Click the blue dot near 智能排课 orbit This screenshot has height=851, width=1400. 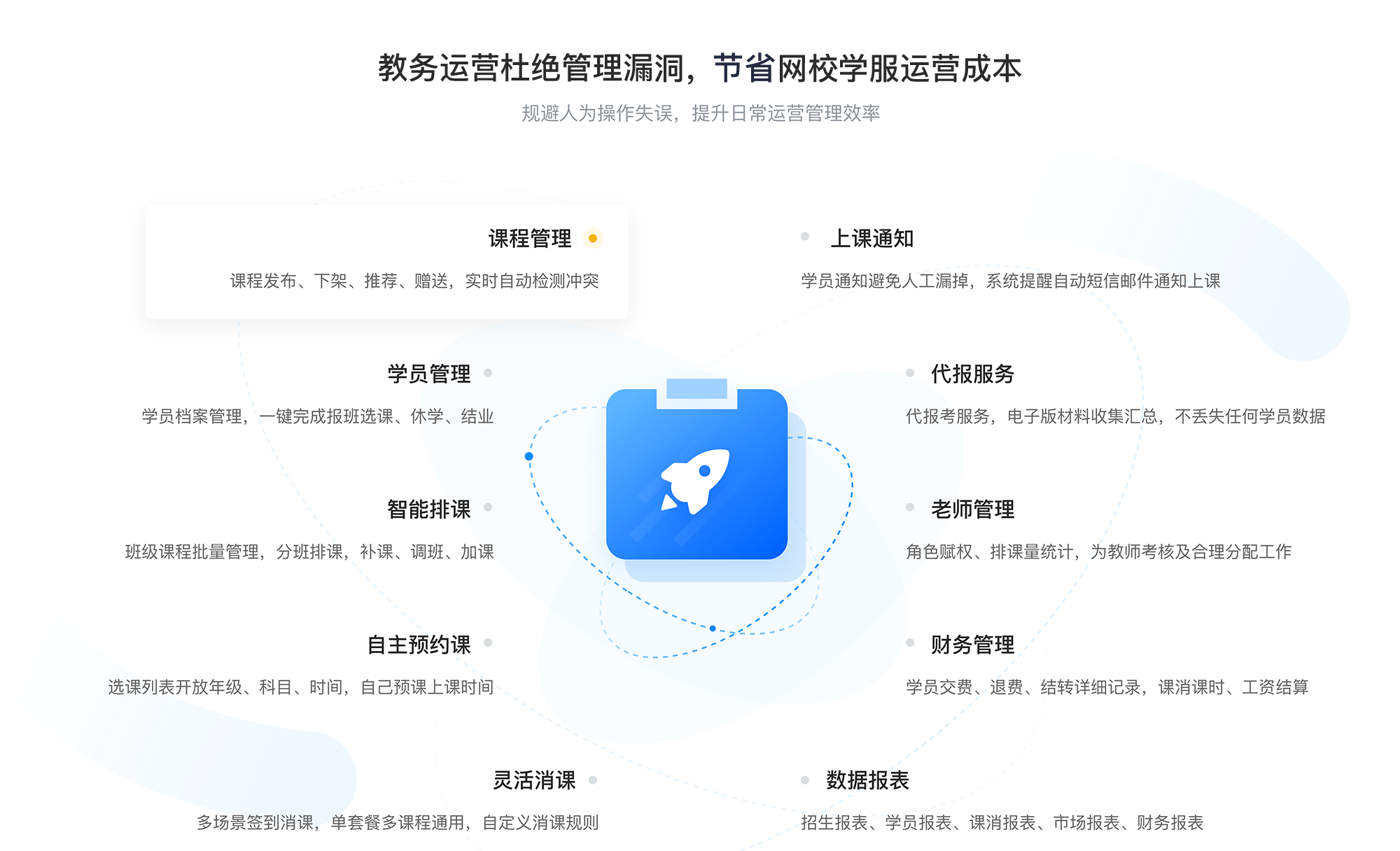[529, 455]
